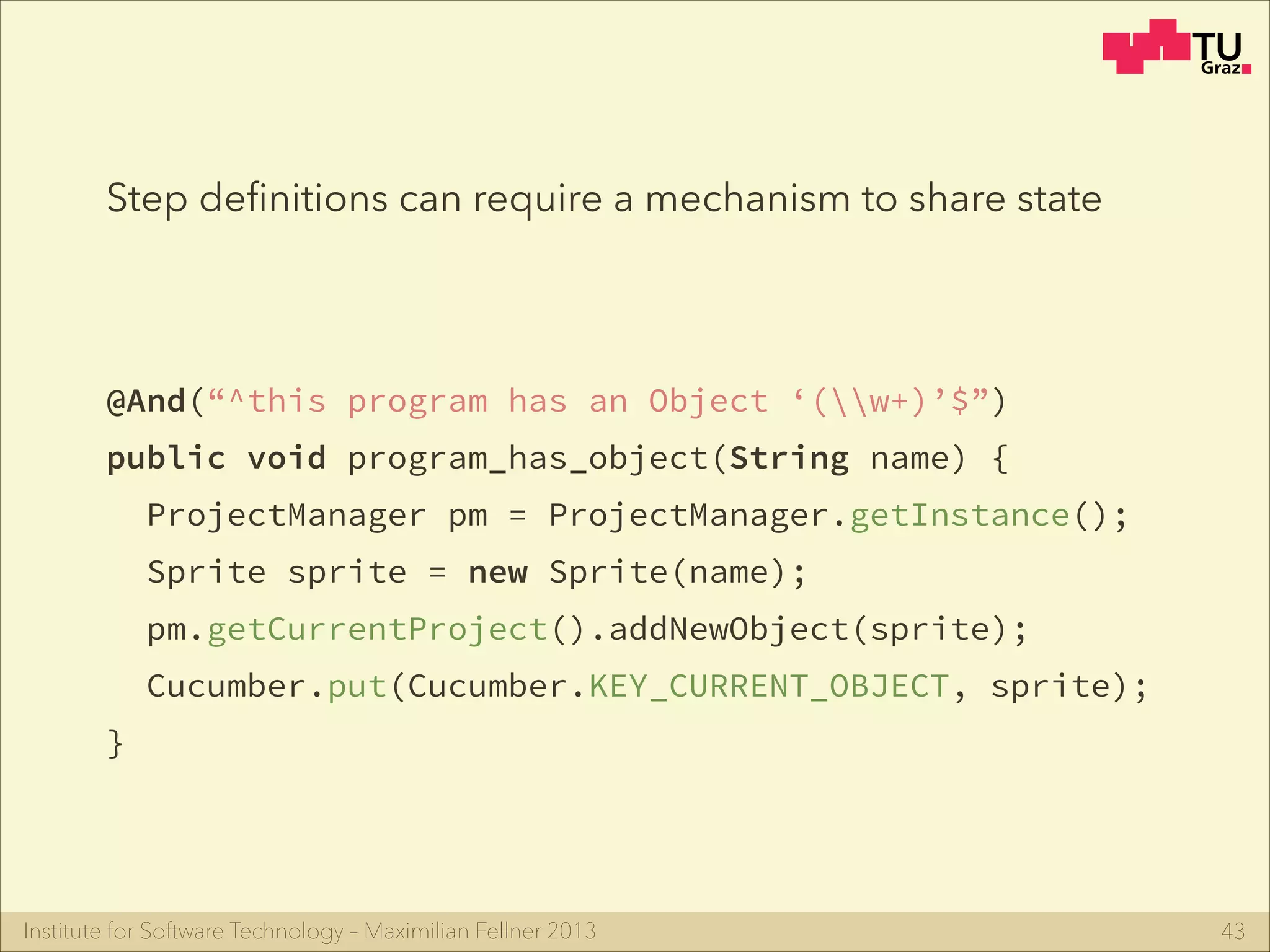Click 'addNewObject(sprite);' in the code
Screen dimensions: 1270x952
tap(817, 630)
